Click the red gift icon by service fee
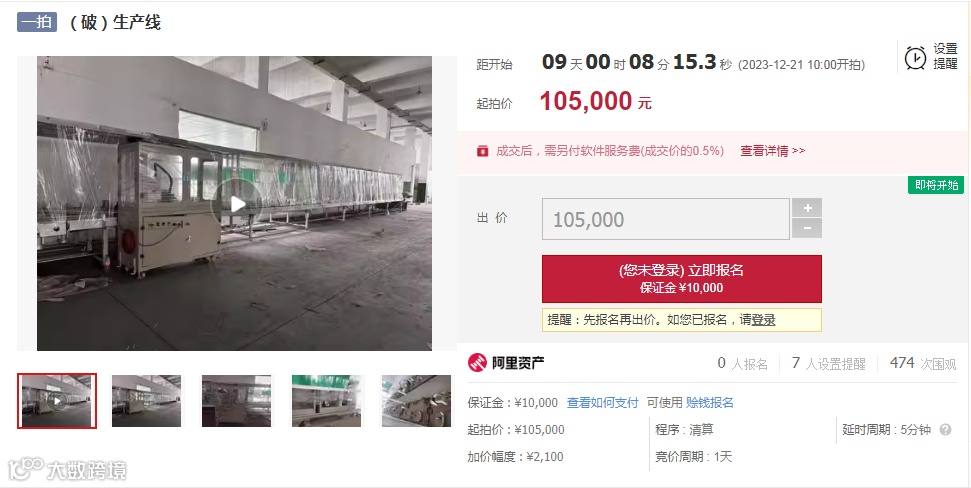 (482, 151)
